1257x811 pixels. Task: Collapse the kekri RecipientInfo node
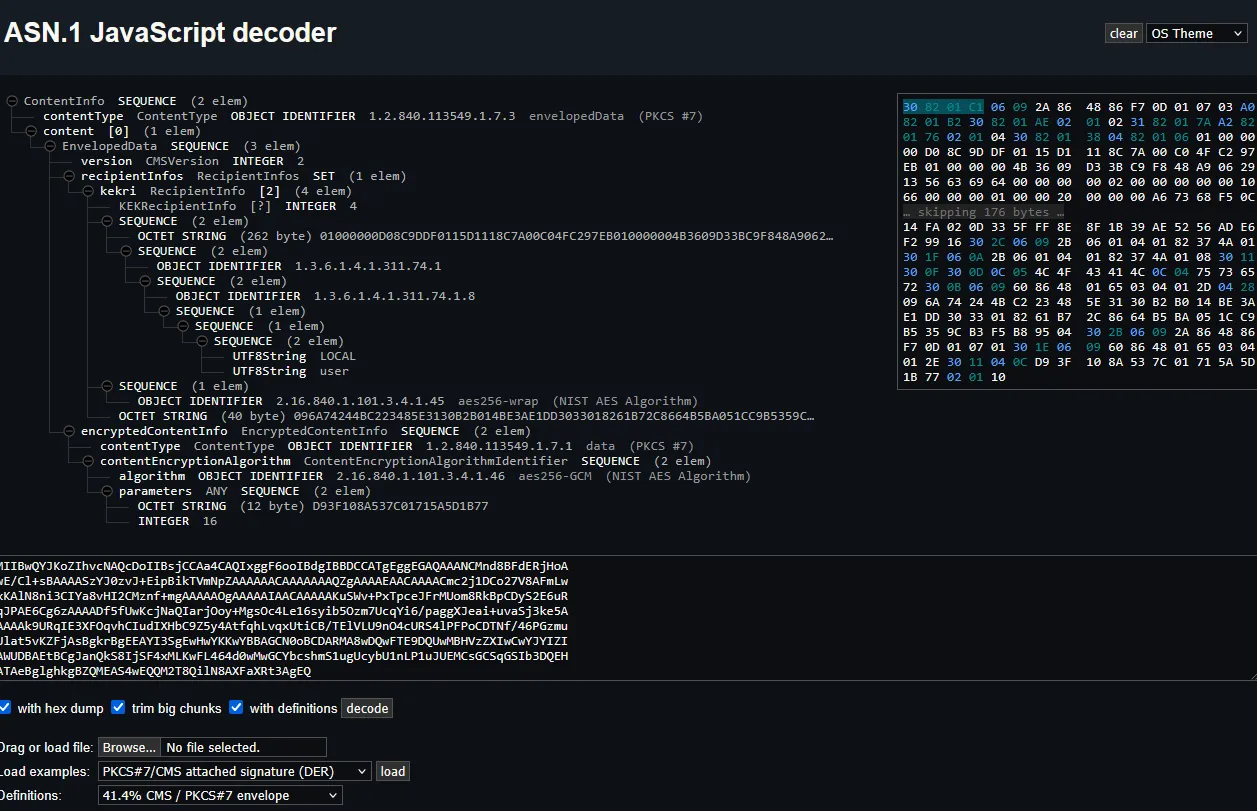point(88,191)
